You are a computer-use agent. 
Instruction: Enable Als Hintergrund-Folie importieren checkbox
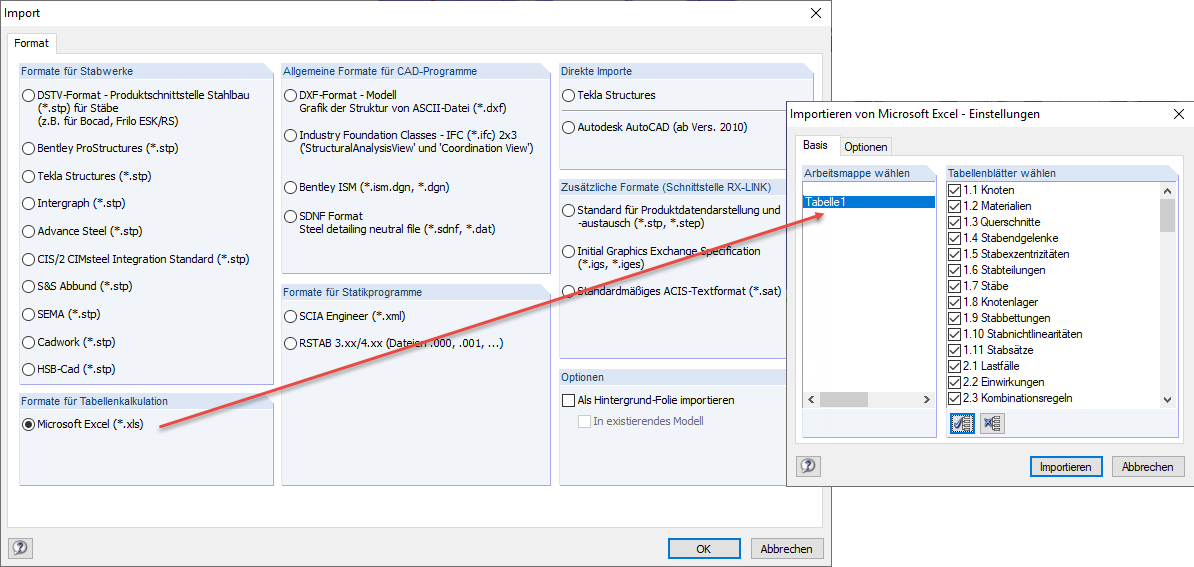tap(568, 400)
